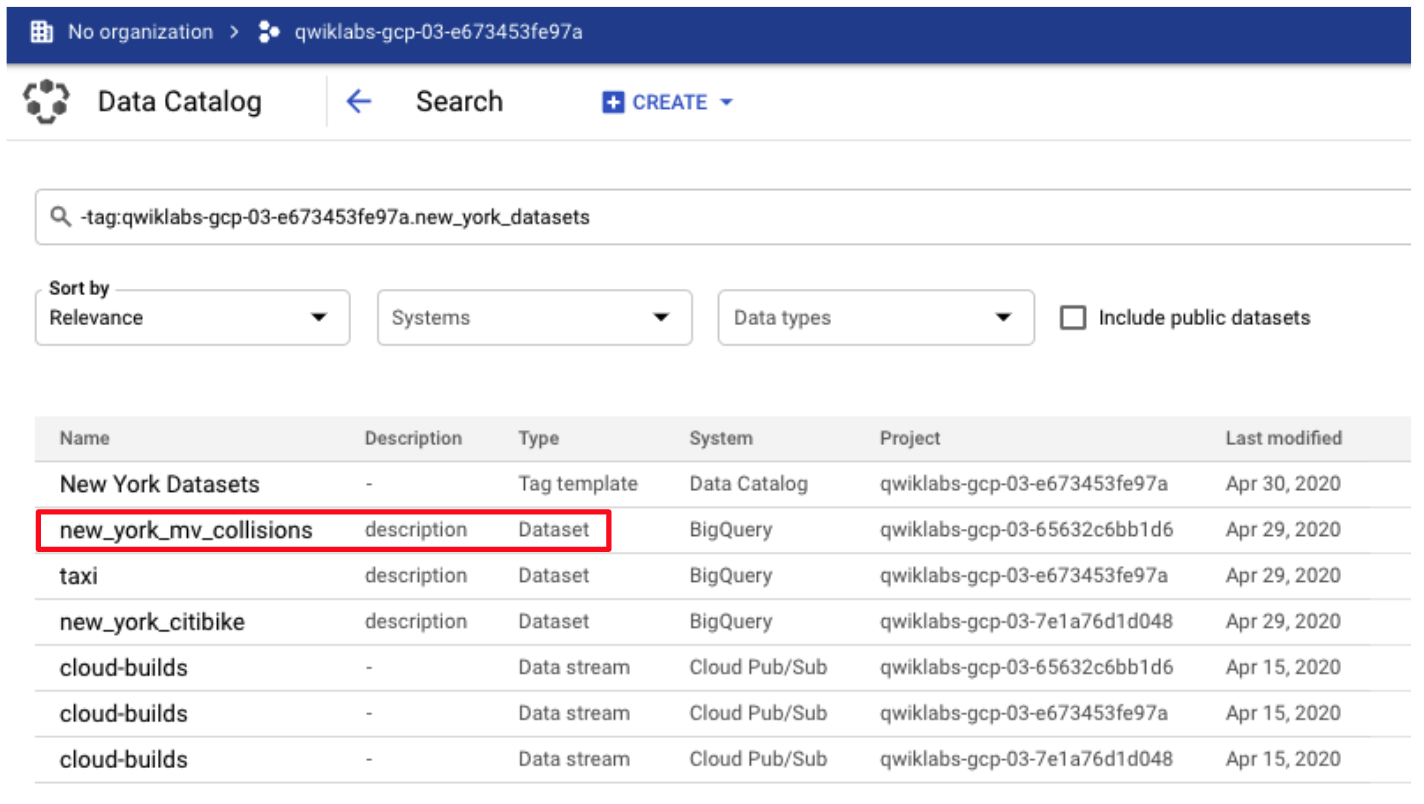Select project qwiklabs-gcp-03-e673453fe97a in breadcrumb
The width and height of the screenshot is (1424, 804).
438,32
